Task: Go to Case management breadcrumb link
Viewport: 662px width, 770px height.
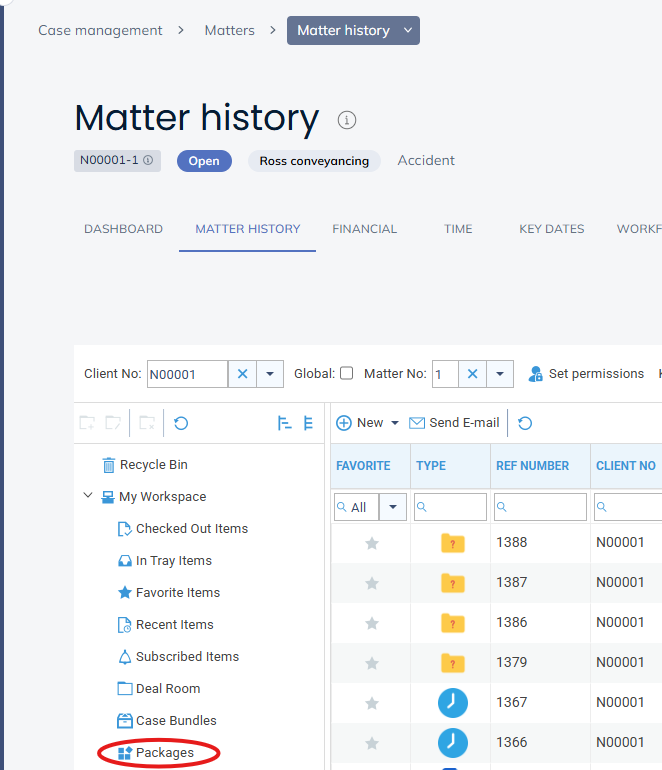Action: (100, 30)
